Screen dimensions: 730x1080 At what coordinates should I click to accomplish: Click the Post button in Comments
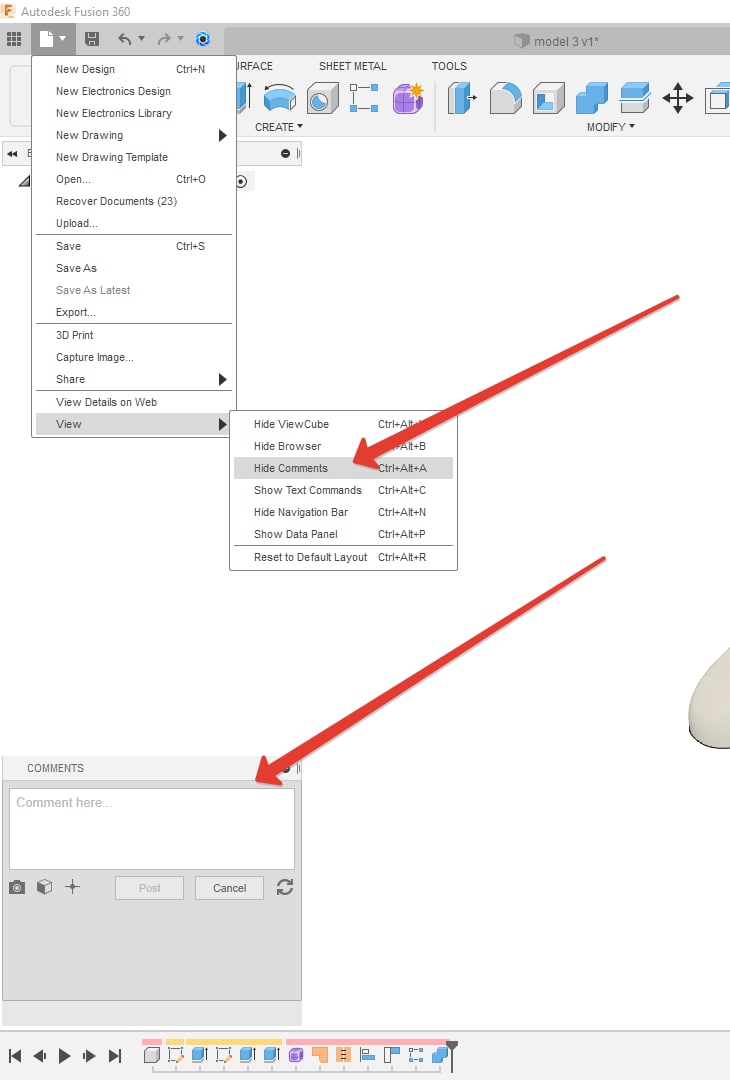[149, 888]
